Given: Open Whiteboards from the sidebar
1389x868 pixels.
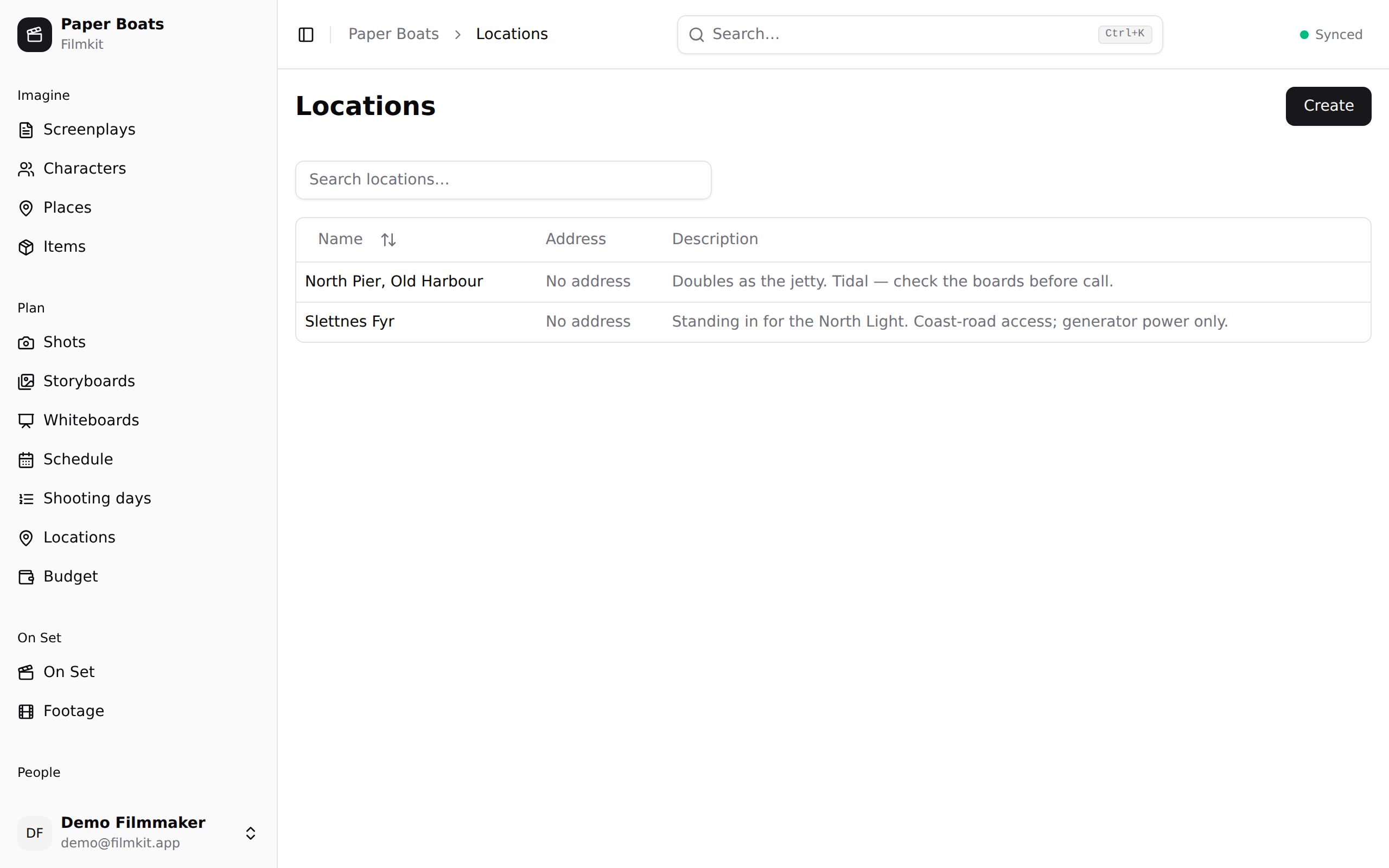Looking at the screenshot, I should point(138,420).
